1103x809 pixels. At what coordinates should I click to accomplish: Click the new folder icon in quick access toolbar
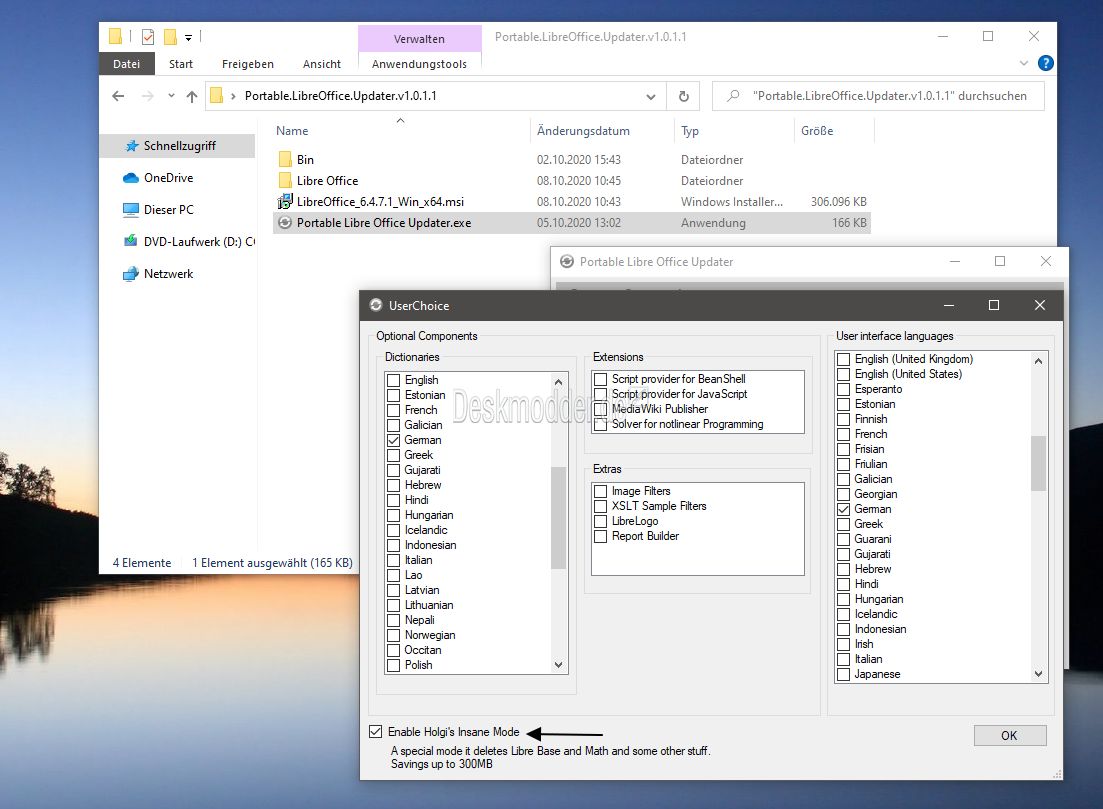coord(170,37)
